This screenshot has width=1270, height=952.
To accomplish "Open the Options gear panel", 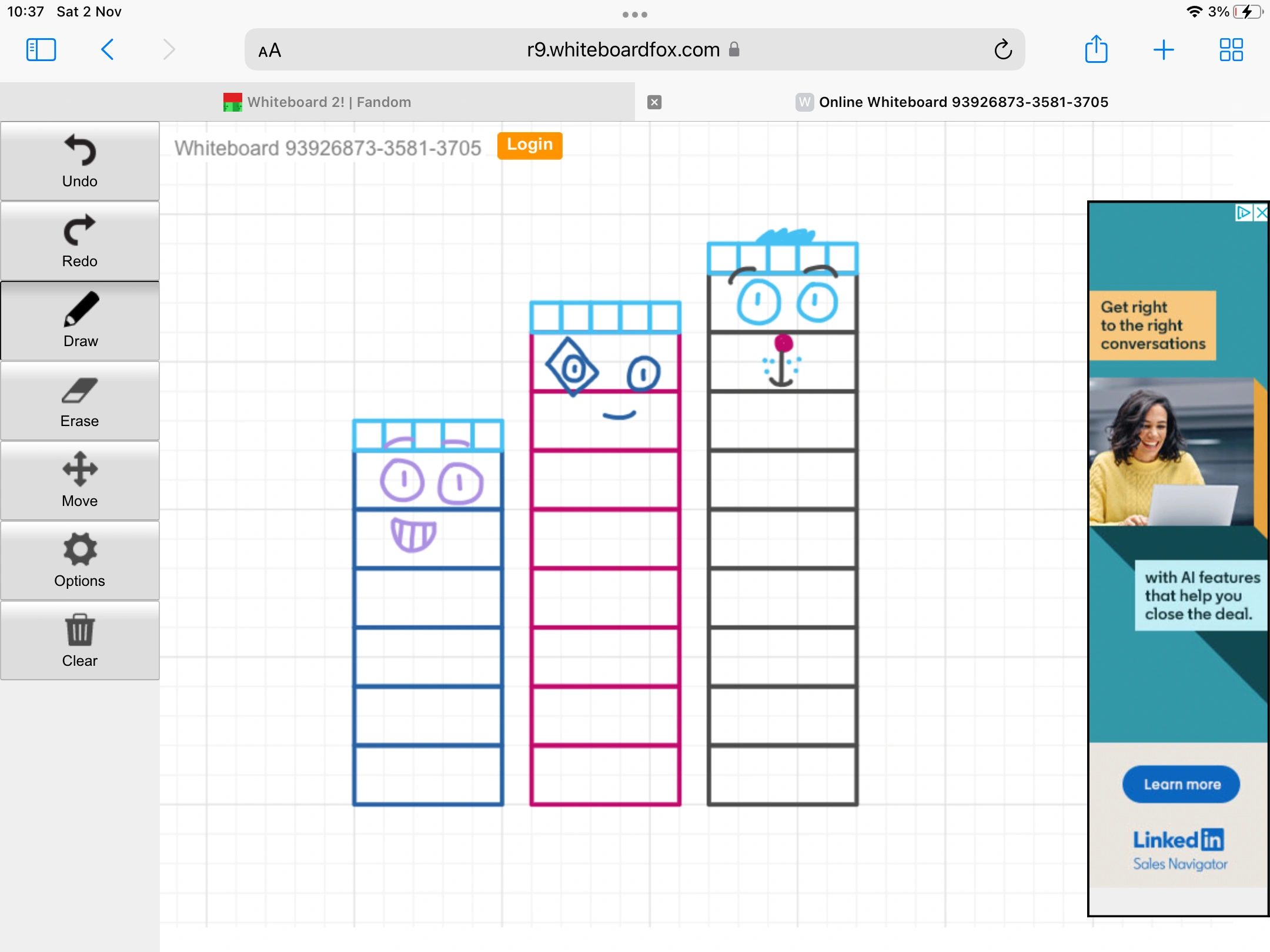I will 79,561.
